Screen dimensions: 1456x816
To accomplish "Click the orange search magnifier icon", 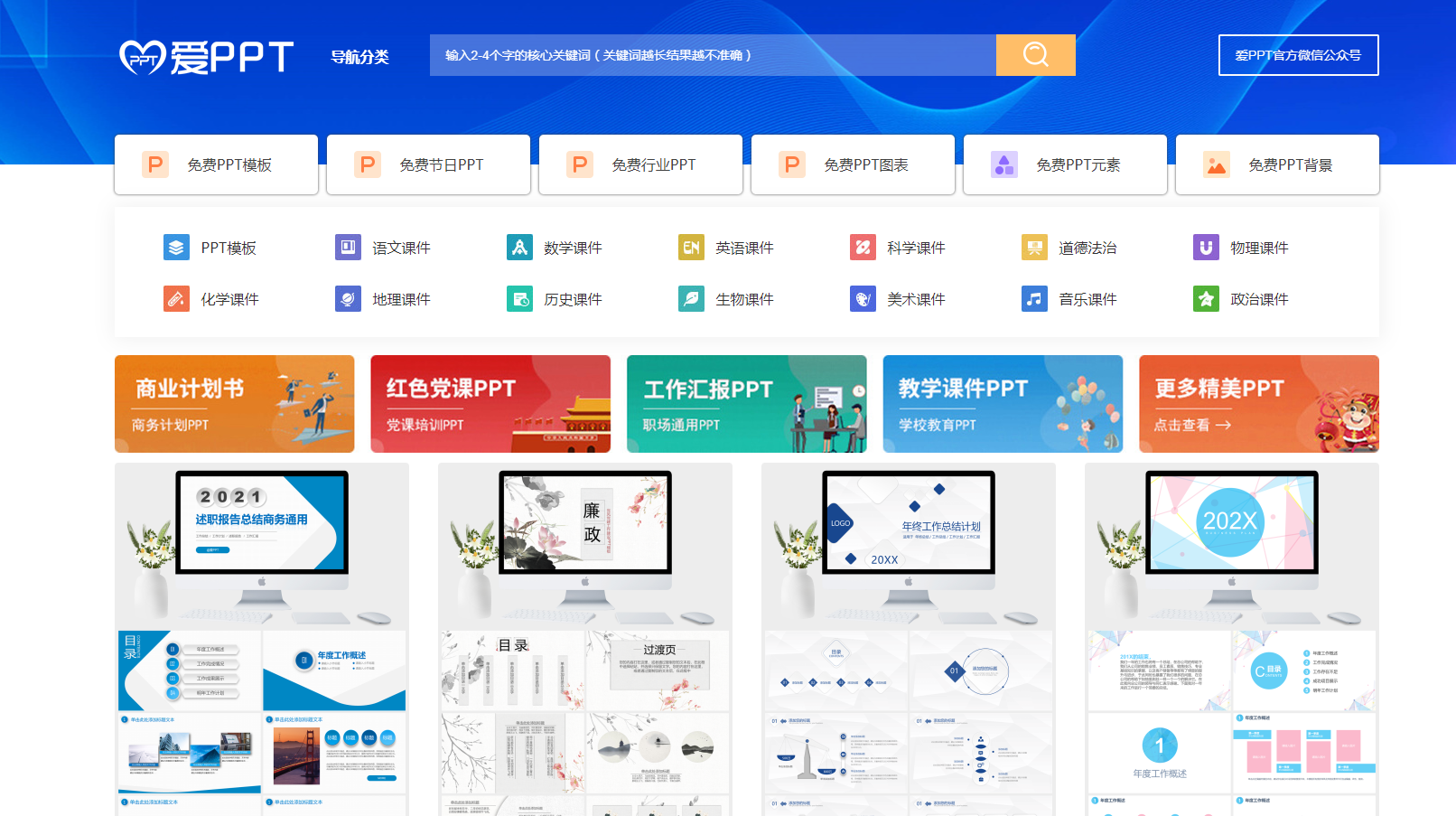I will [1035, 54].
